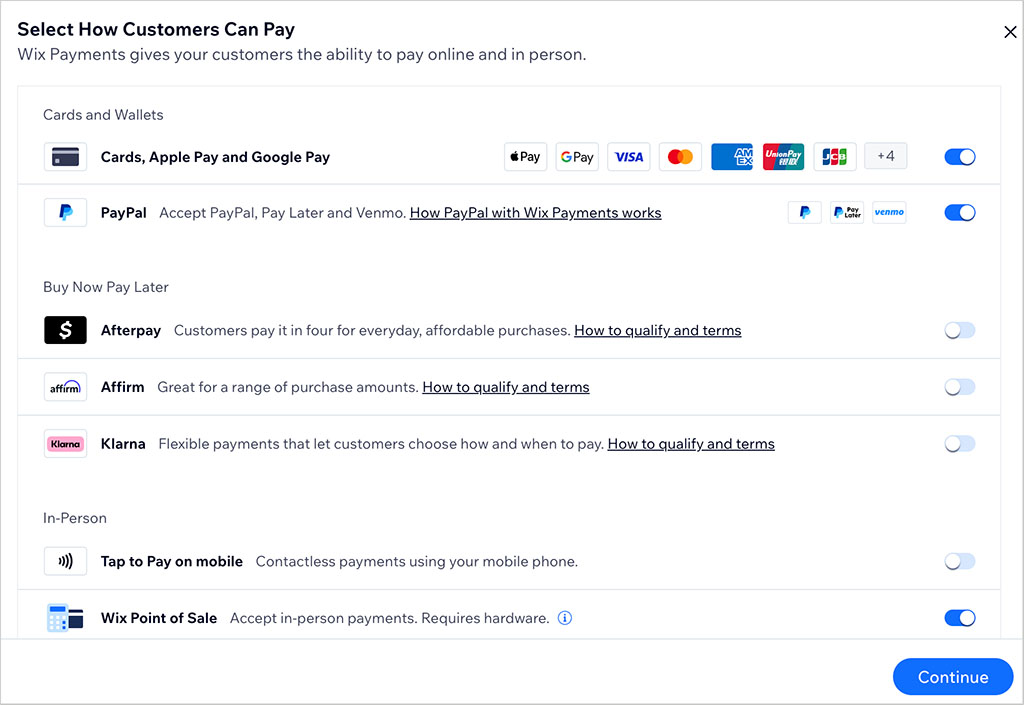Screen dimensions: 1024x705
Task: Click the Visa logo badge
Action: pos(629,157)
